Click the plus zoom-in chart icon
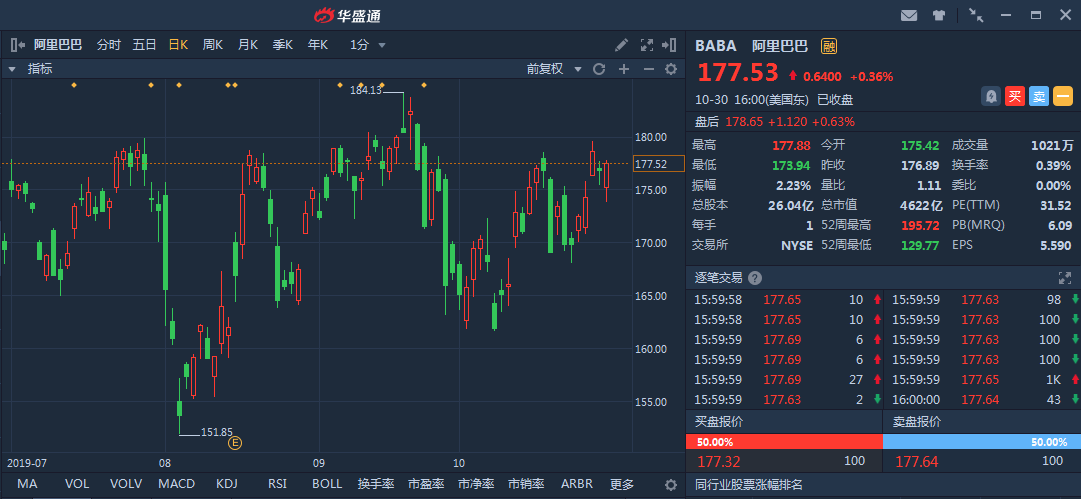1081x499 pixels. click(623, 69)
